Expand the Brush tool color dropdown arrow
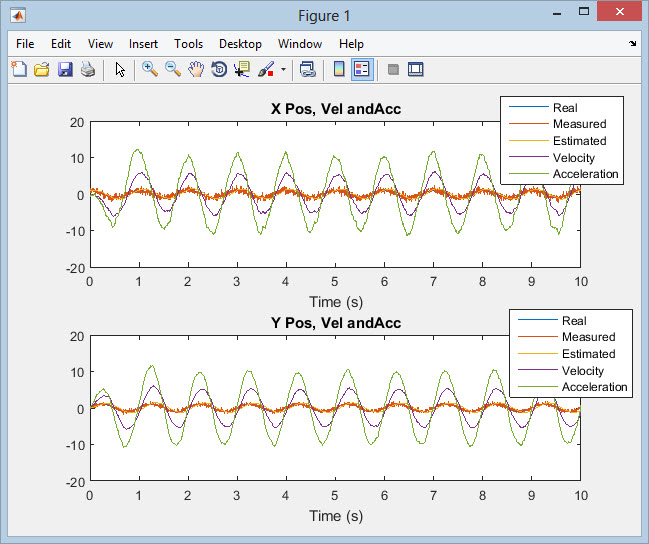The image size is (649, 544). pos(283,70)
